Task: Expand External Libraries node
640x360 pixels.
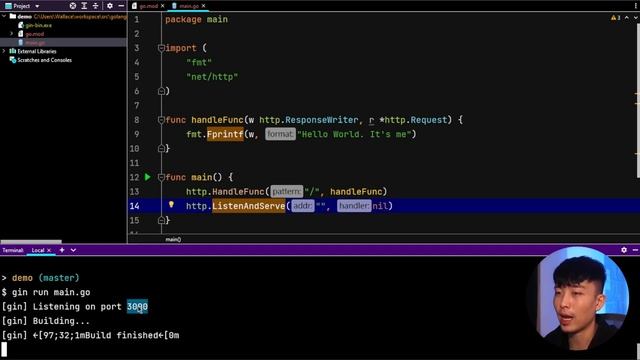Action: point(4,51)
